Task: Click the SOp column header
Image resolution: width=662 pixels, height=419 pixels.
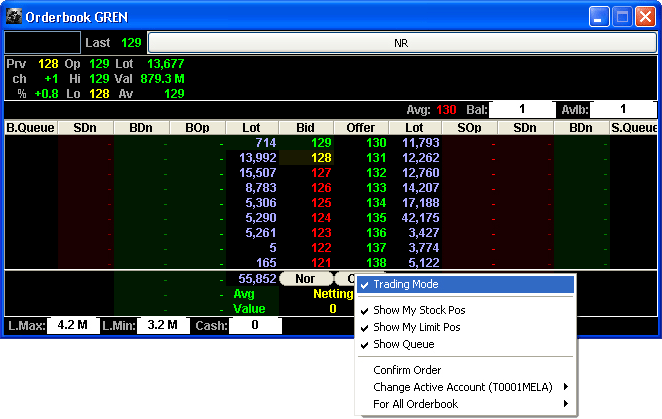Action: click(469, 128)
